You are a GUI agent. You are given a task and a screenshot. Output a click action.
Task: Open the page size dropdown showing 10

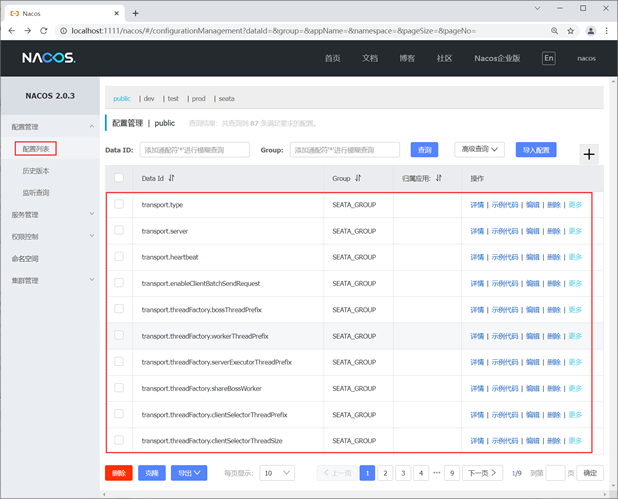point(277,473)
